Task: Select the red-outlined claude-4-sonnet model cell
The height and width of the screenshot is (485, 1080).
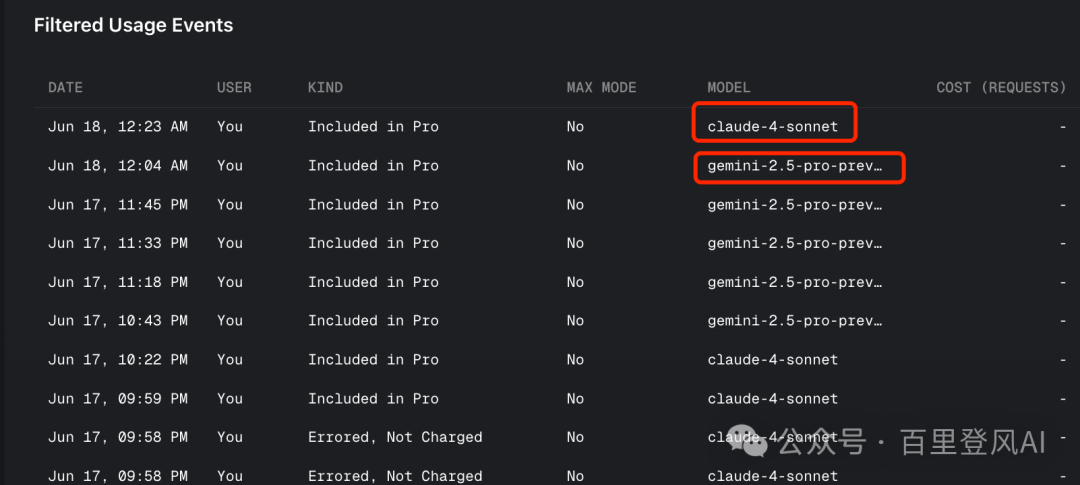Action: [x=774, y=123]
